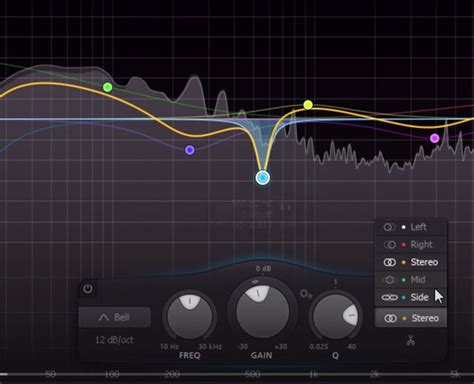Choose Side in the stereo placement menu
This screenshot has height=384, width=474.
[411, 297]
